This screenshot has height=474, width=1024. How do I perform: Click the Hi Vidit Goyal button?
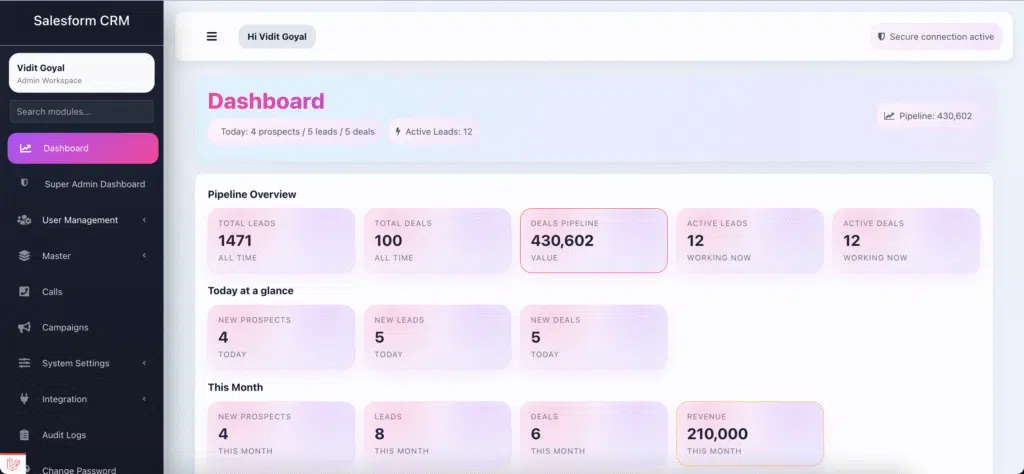277,37
